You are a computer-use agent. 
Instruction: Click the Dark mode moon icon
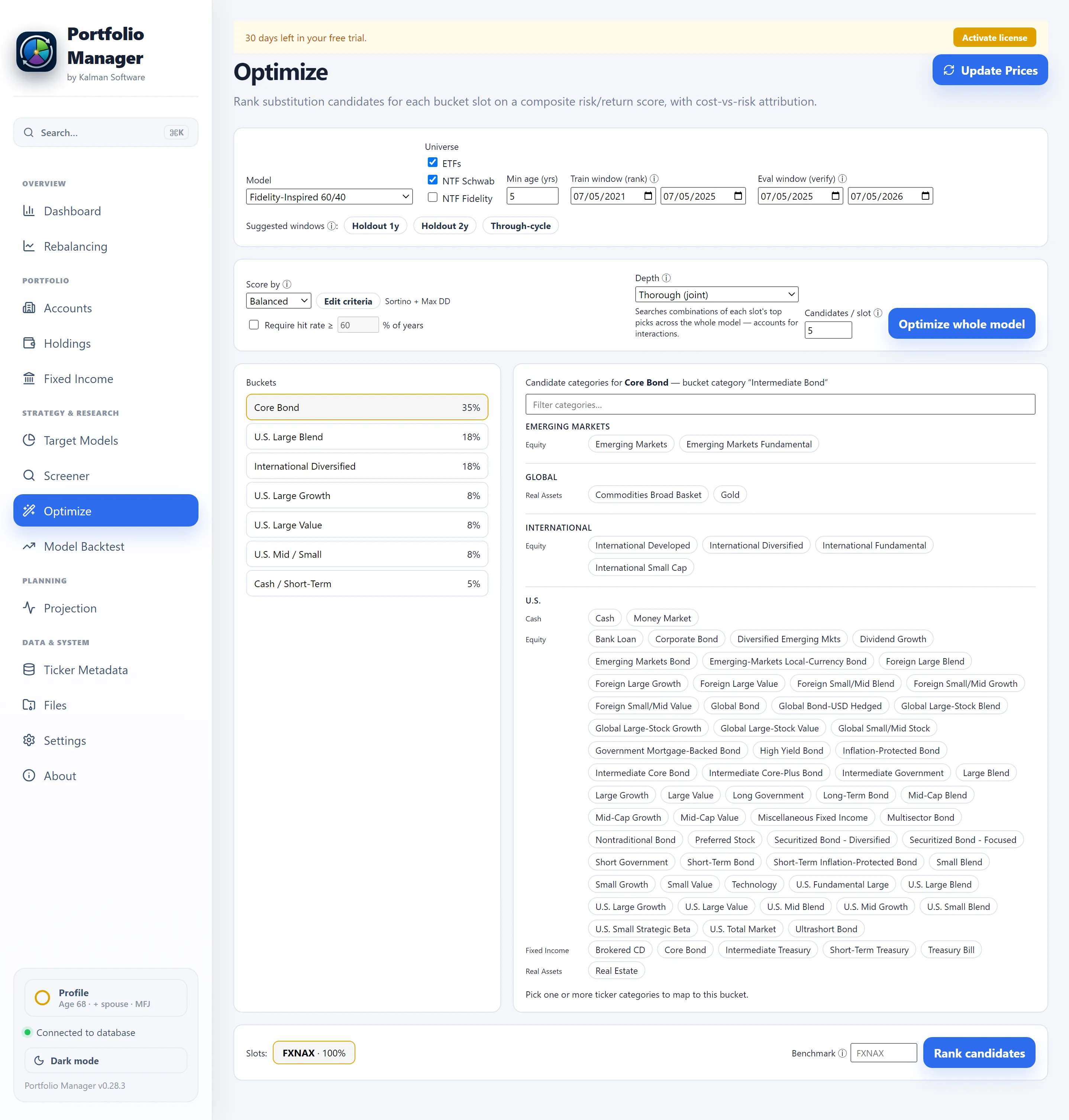coord(39,1061)
